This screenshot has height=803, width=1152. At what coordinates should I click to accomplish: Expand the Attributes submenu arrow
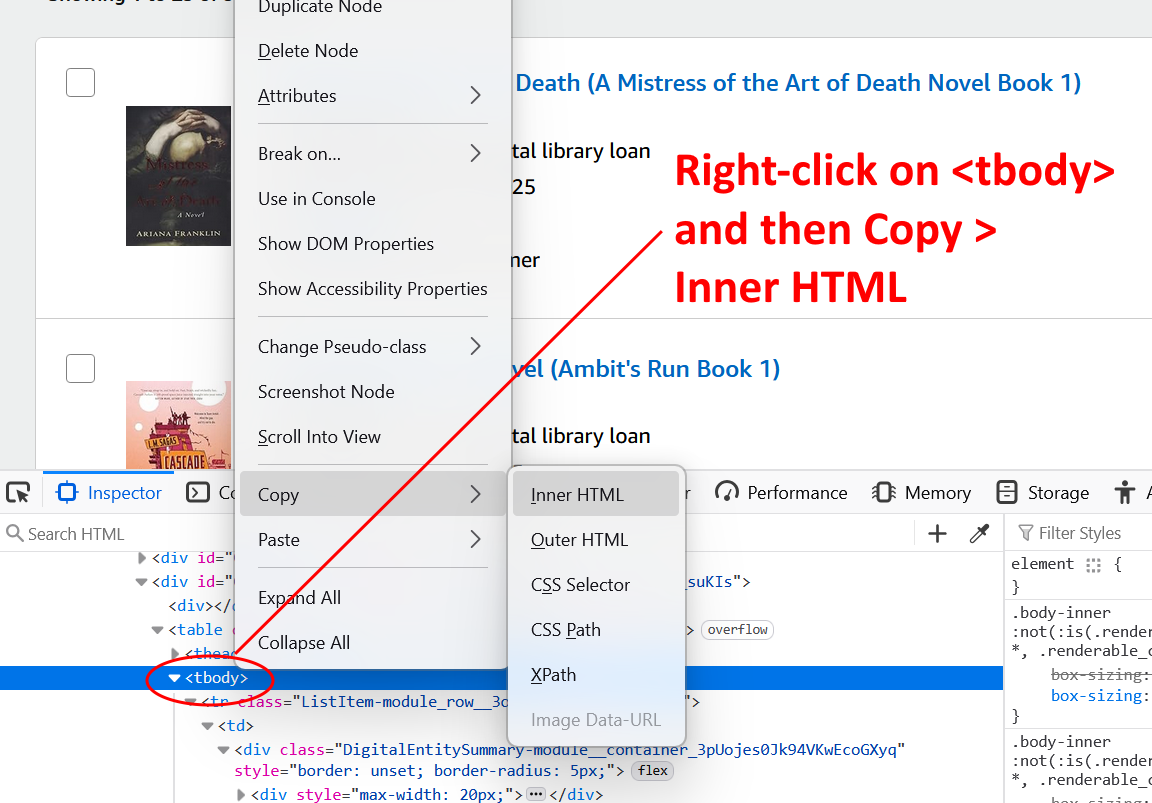click(x=475, y=96)
